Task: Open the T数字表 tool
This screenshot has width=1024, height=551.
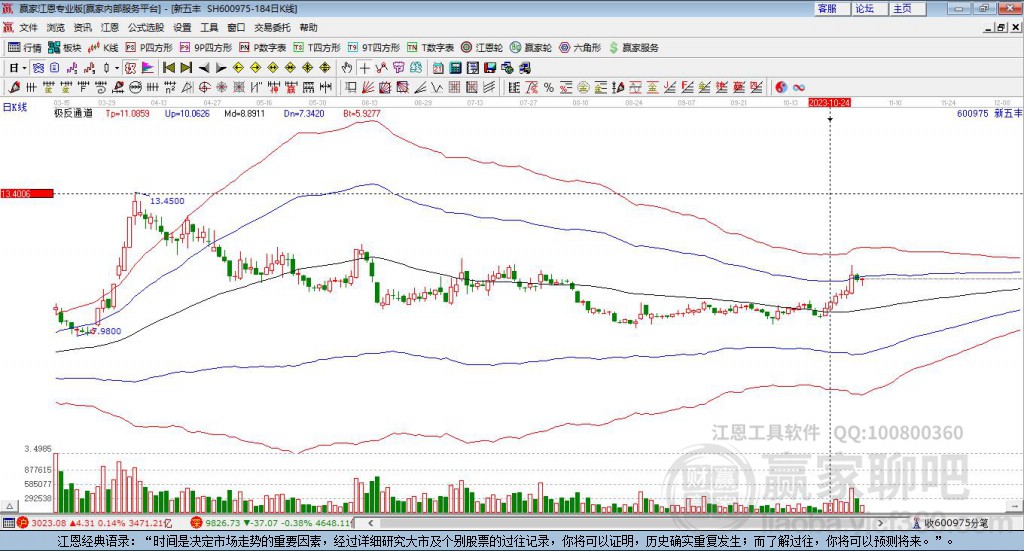Action: [x=430, y=48]
